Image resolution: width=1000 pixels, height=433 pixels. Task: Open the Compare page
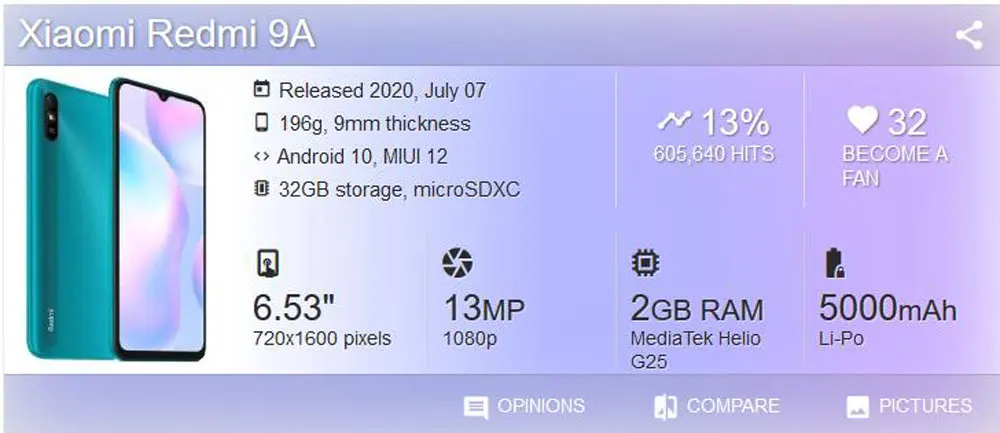coord(716,406)
